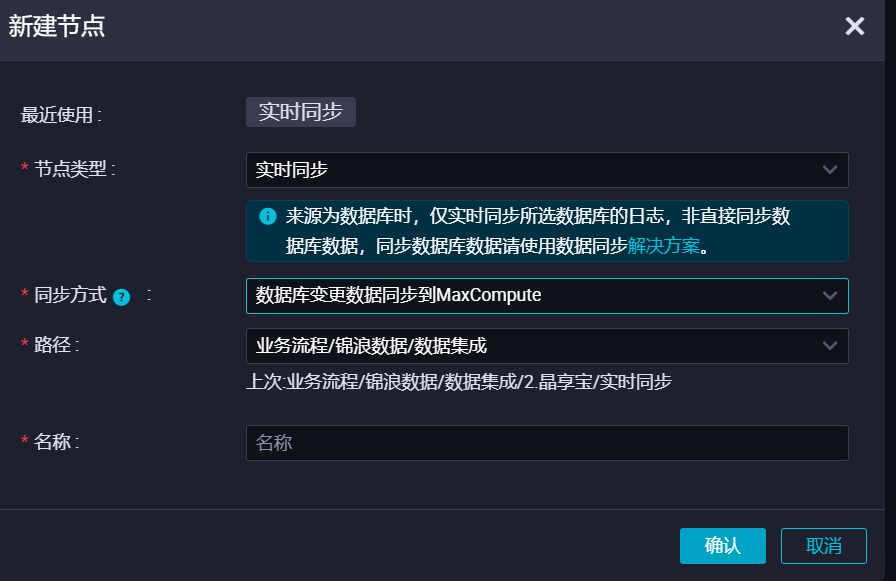Click the 新建节点 dialog title
Viewport: 896px width, 581px height.
(57, 27)
